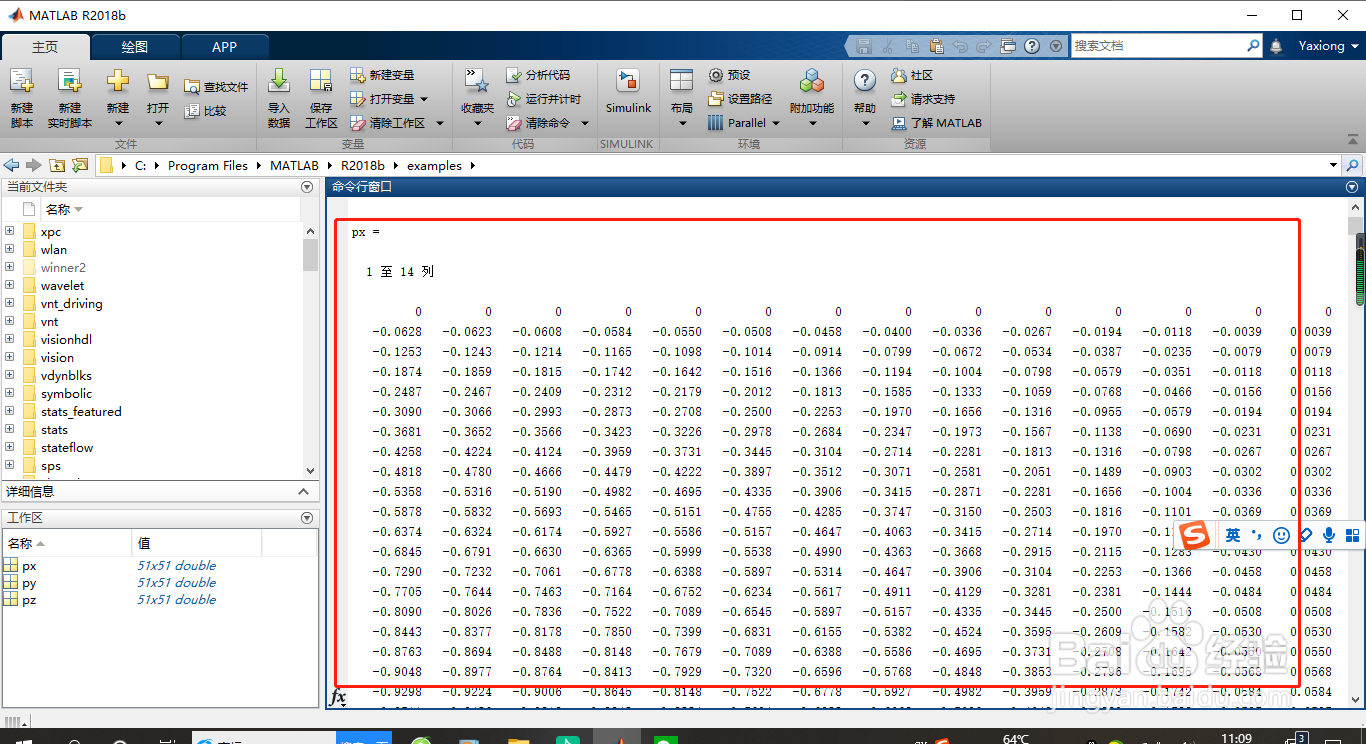Click 分析代码 (Analyze Code)

pyautogui.click(x=538, y=75)
